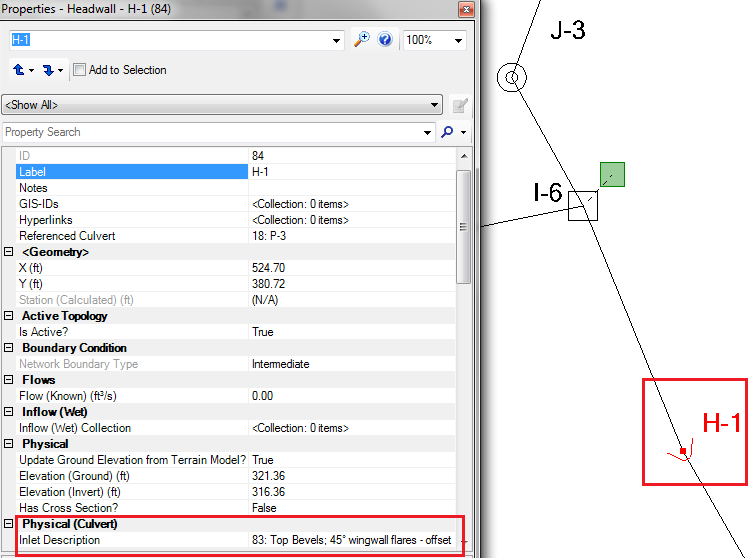Click the upstream element arrow icon
The image size is (752, 558).
pyautogui.click(x=20, y=70)
